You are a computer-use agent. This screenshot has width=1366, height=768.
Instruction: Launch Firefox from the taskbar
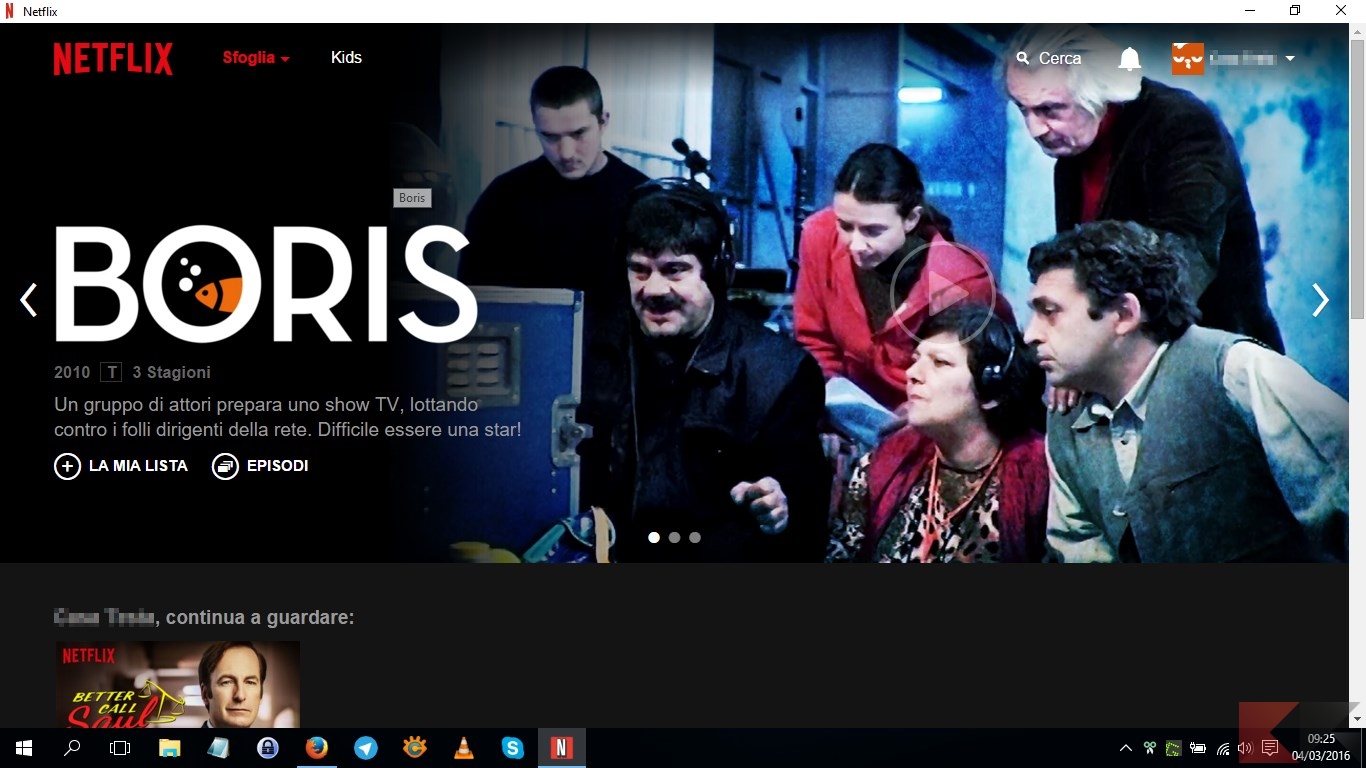316,748
